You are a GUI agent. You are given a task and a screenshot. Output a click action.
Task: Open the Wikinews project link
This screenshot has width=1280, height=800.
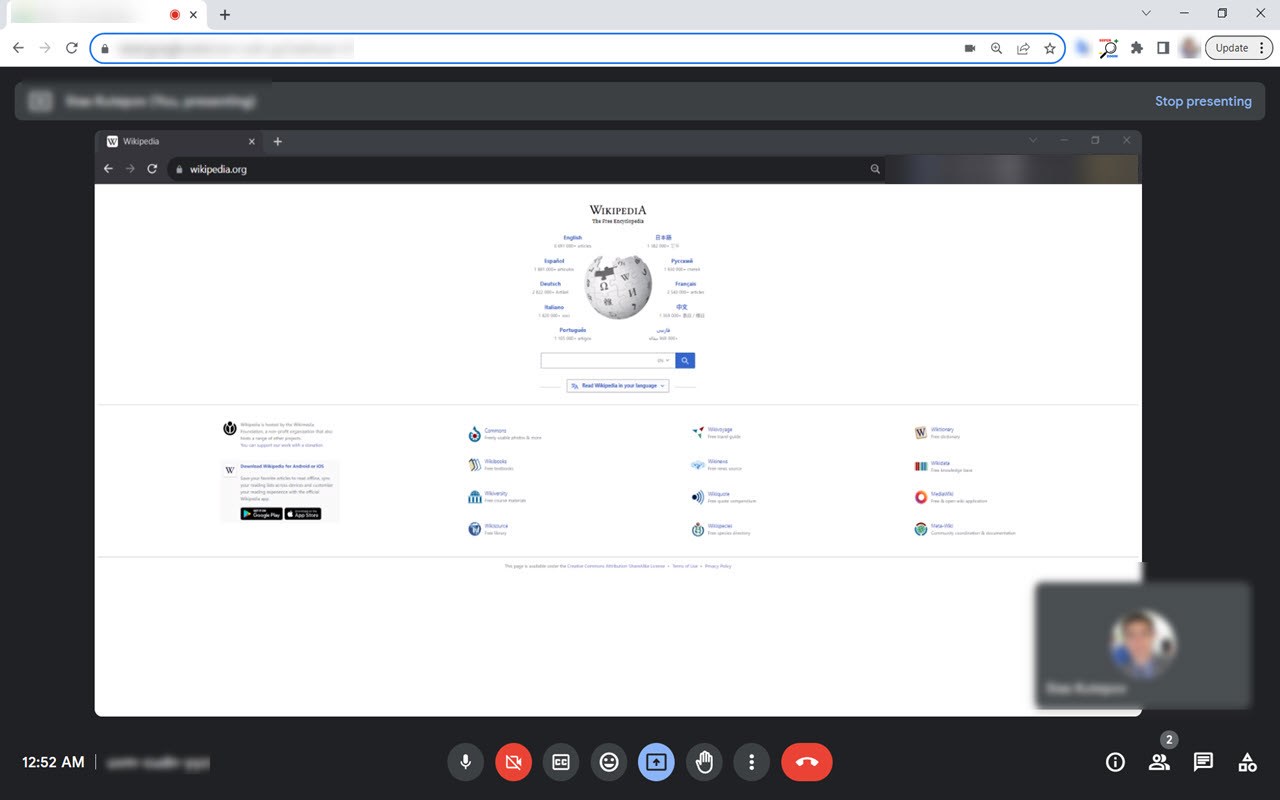tap(718, 462)
